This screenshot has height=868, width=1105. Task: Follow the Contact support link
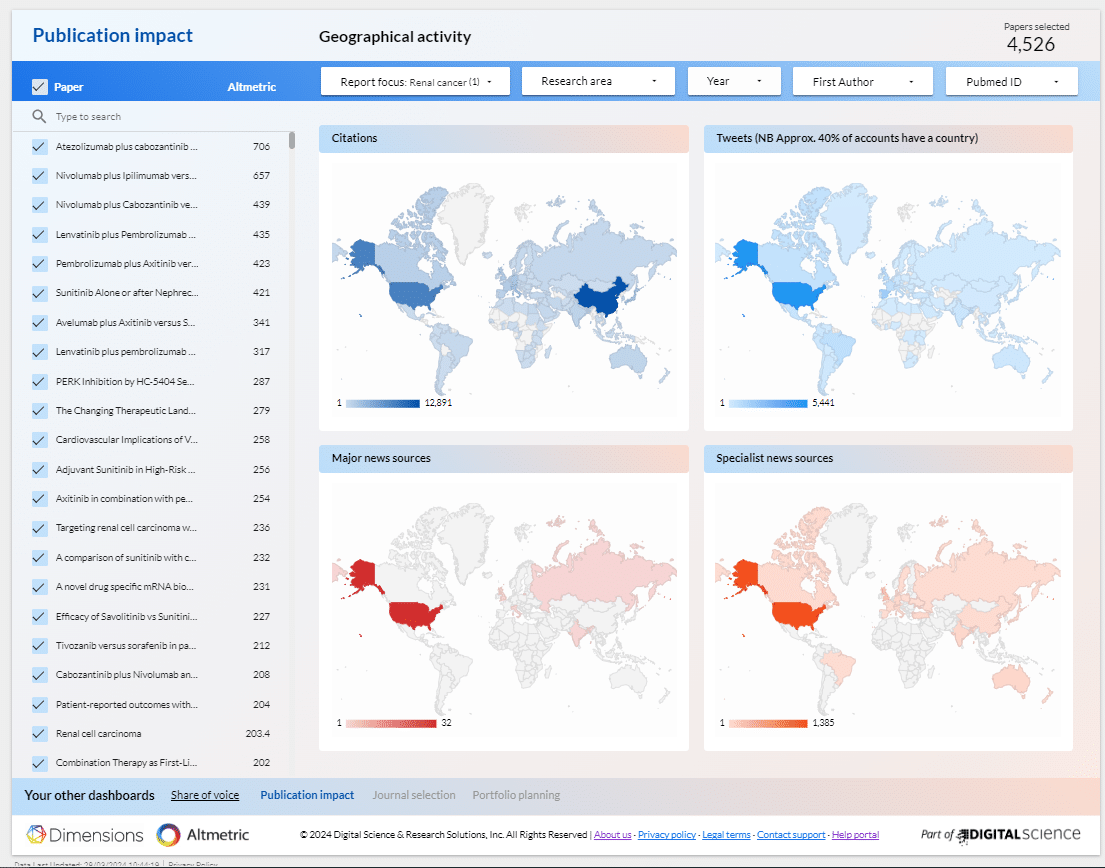791,835
